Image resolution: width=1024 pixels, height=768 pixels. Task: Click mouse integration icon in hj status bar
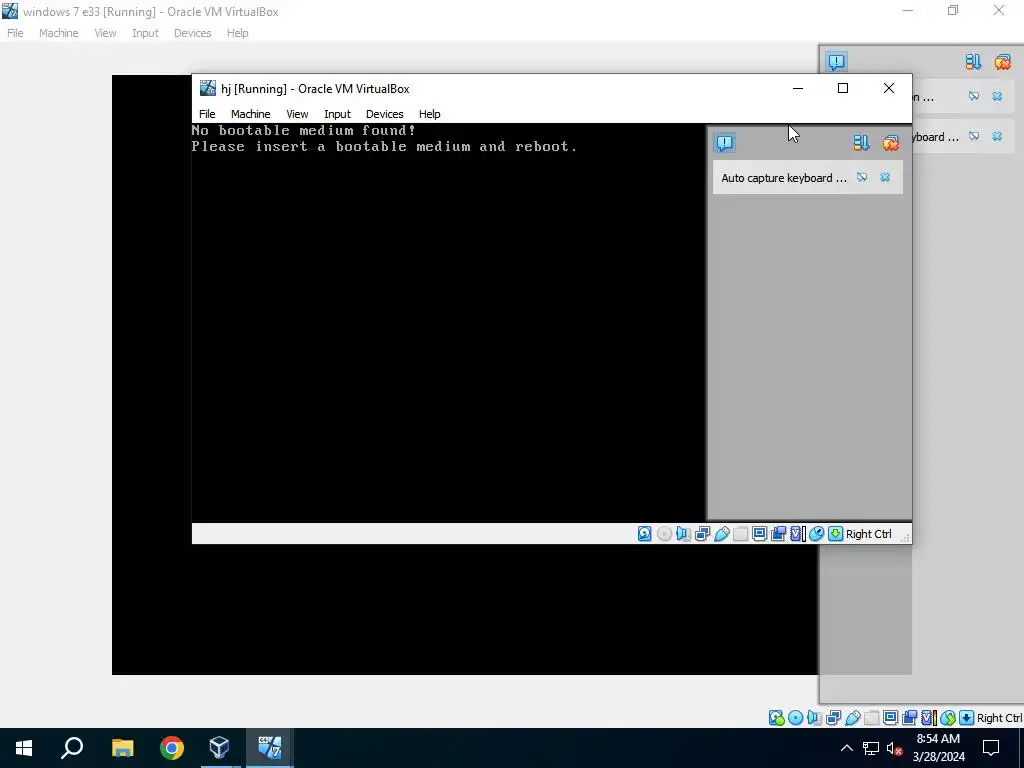pos(816,534)
